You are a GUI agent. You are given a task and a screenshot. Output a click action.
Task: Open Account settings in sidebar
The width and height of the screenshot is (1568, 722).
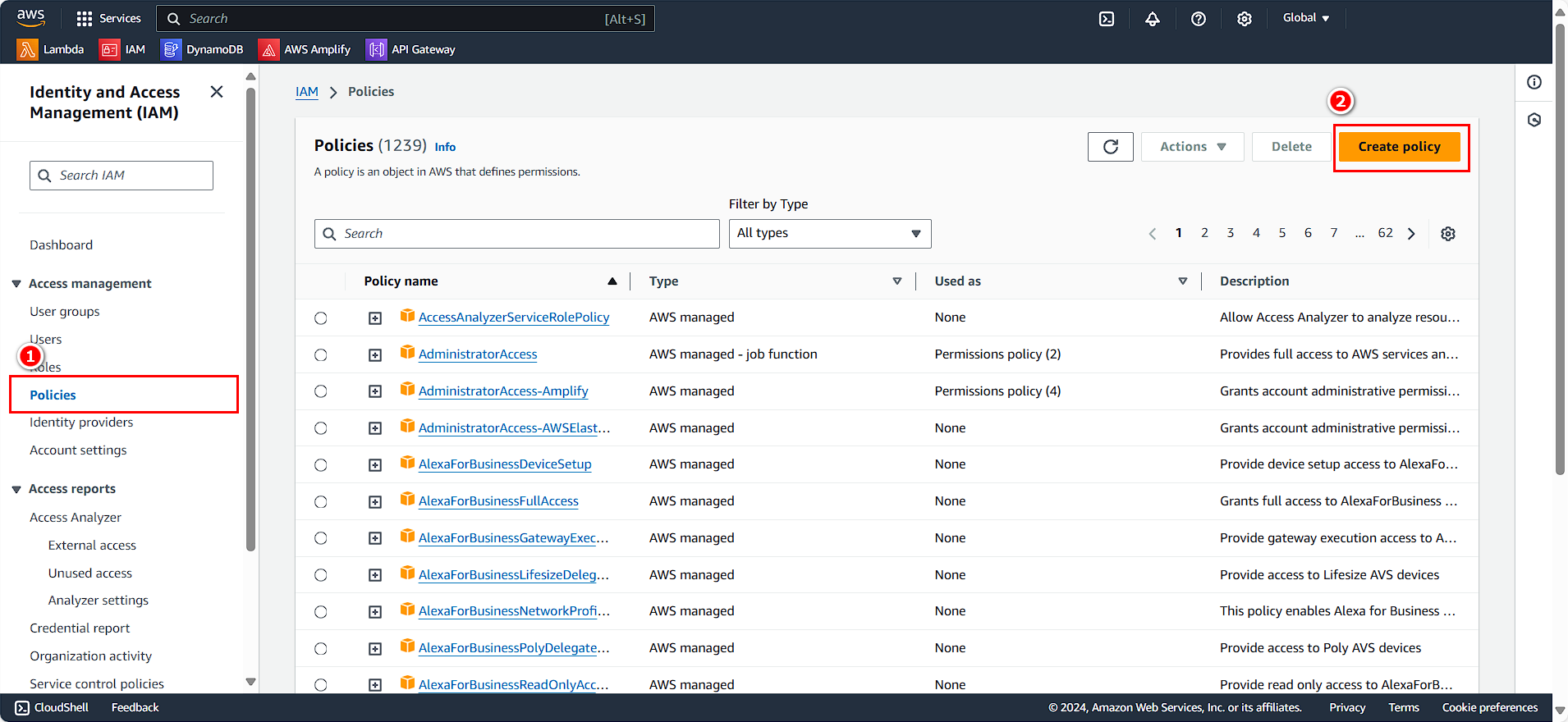click(x=78, y=450)
